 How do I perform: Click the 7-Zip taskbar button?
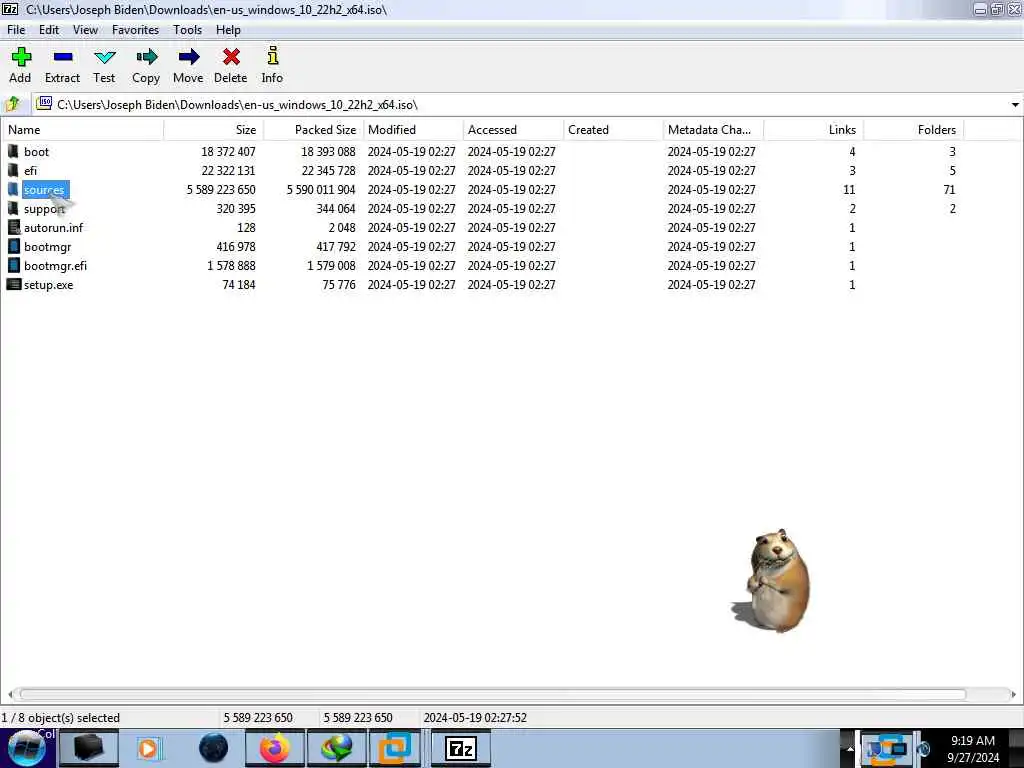point(461,748)
